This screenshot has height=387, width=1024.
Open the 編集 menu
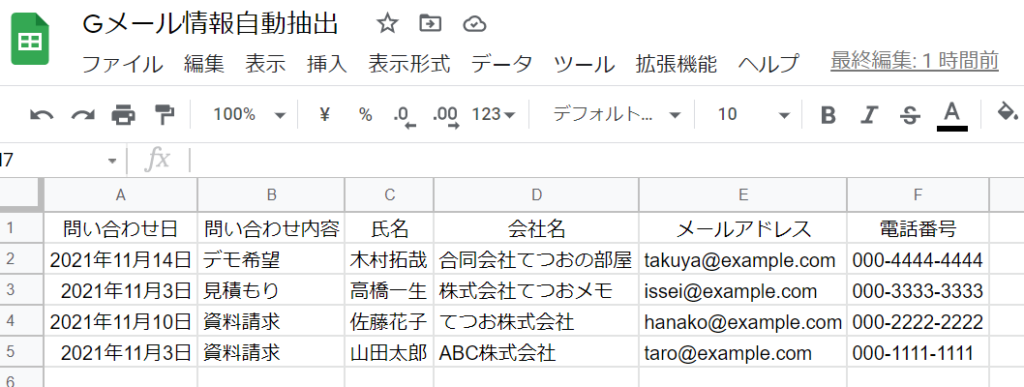pos(204,64)
